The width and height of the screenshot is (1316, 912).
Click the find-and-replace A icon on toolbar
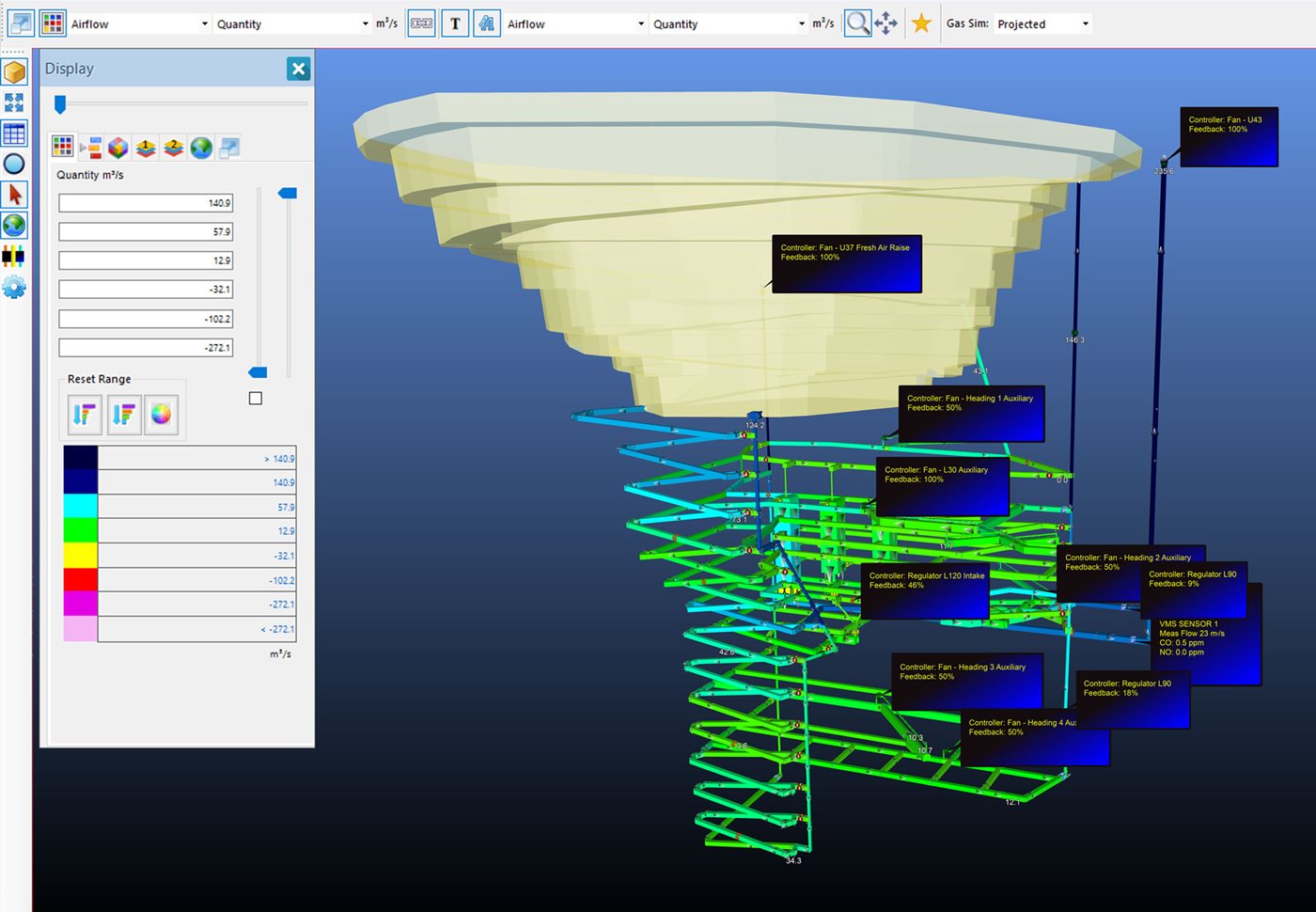pyautogui.click(x=487, y=23)
